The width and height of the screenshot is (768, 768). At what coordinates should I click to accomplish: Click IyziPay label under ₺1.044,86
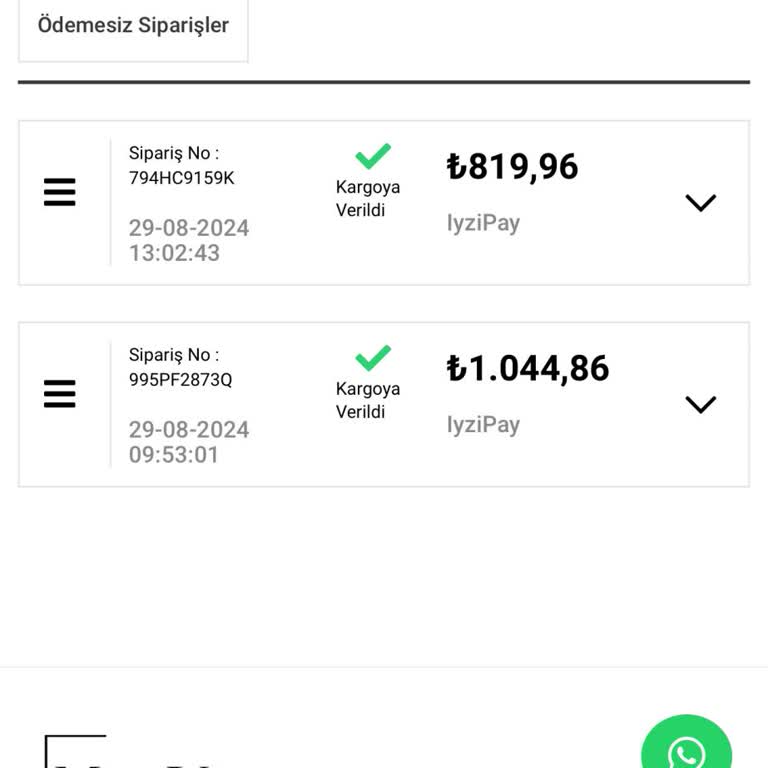pyautogui.click(x=483, y=425)
